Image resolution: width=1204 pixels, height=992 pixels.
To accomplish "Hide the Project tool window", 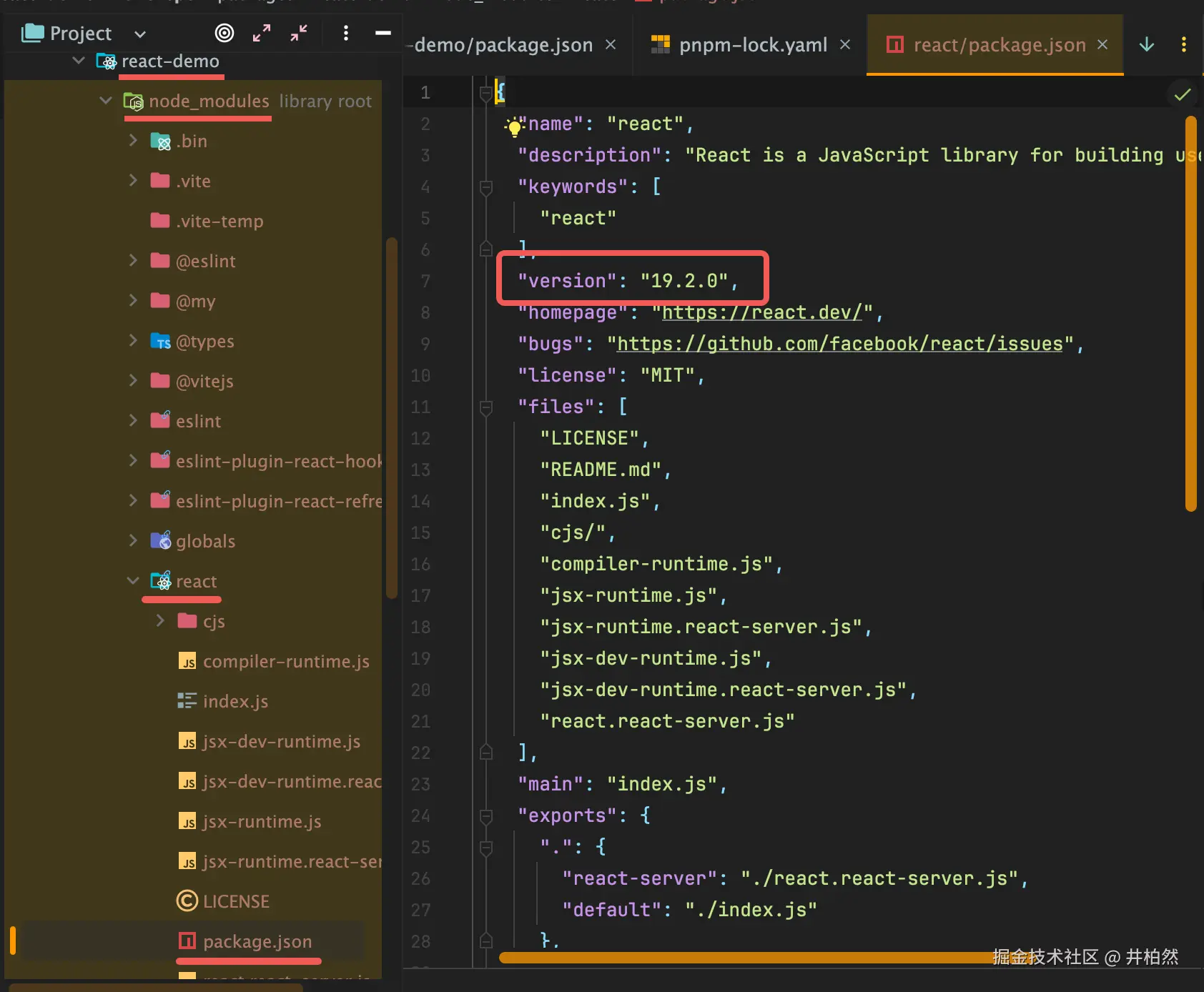I will pyautogui.click(x=383, y=33).
